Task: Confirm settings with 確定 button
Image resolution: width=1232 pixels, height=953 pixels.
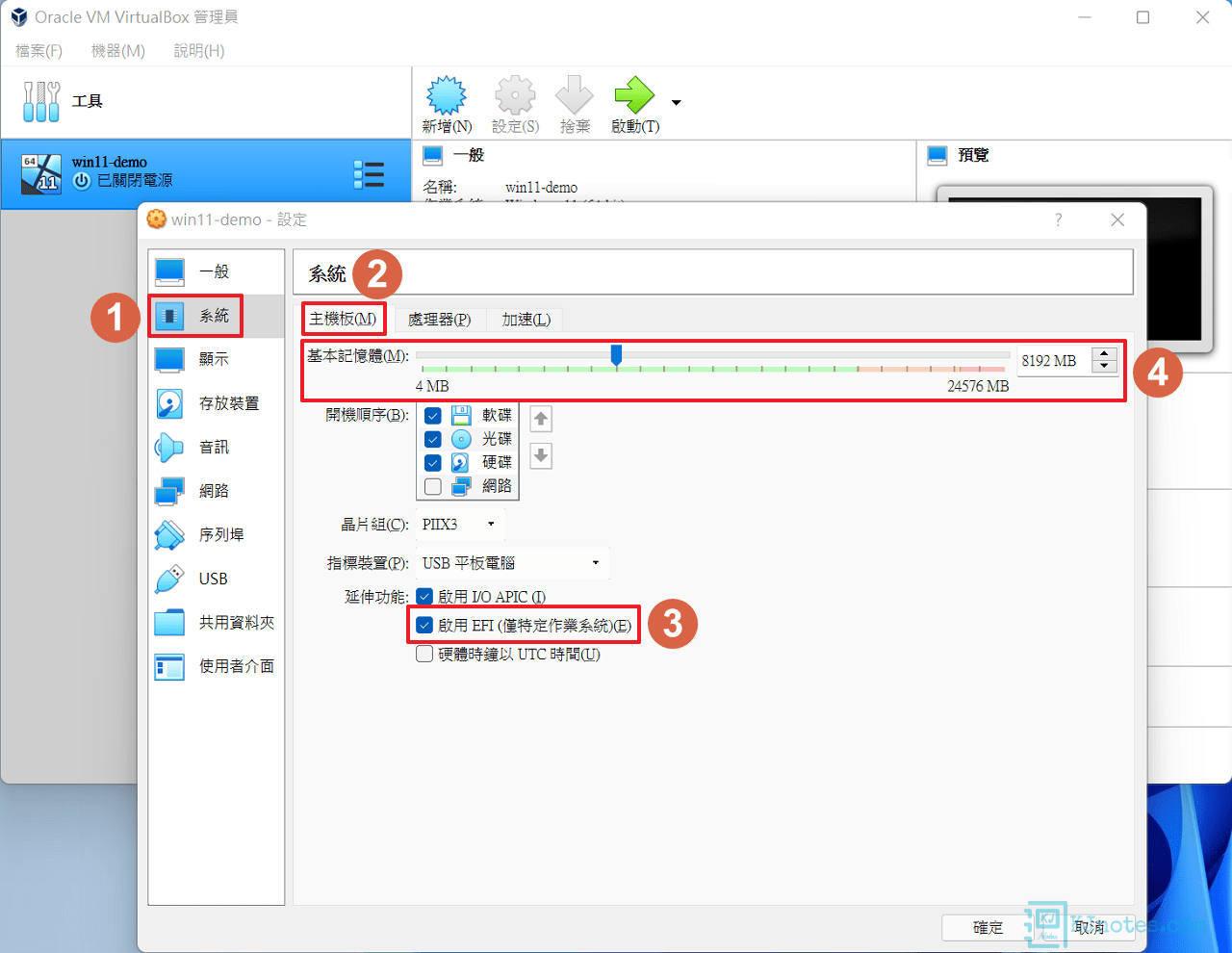Action: (988, 927)
